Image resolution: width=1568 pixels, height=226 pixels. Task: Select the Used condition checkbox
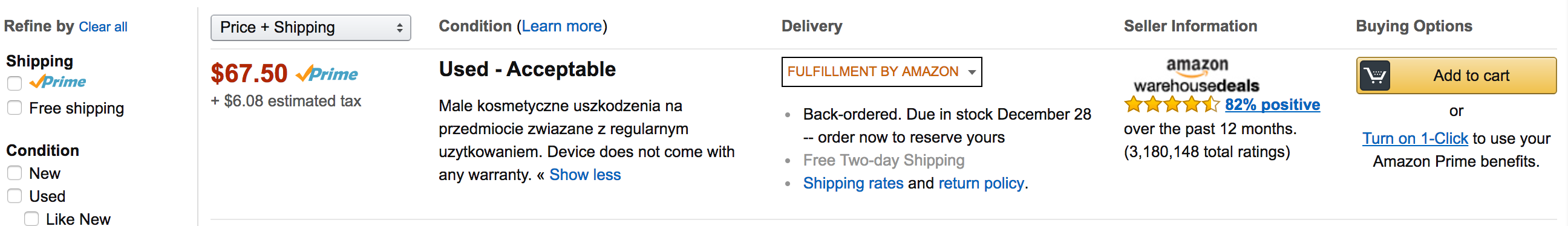point(15,196)
